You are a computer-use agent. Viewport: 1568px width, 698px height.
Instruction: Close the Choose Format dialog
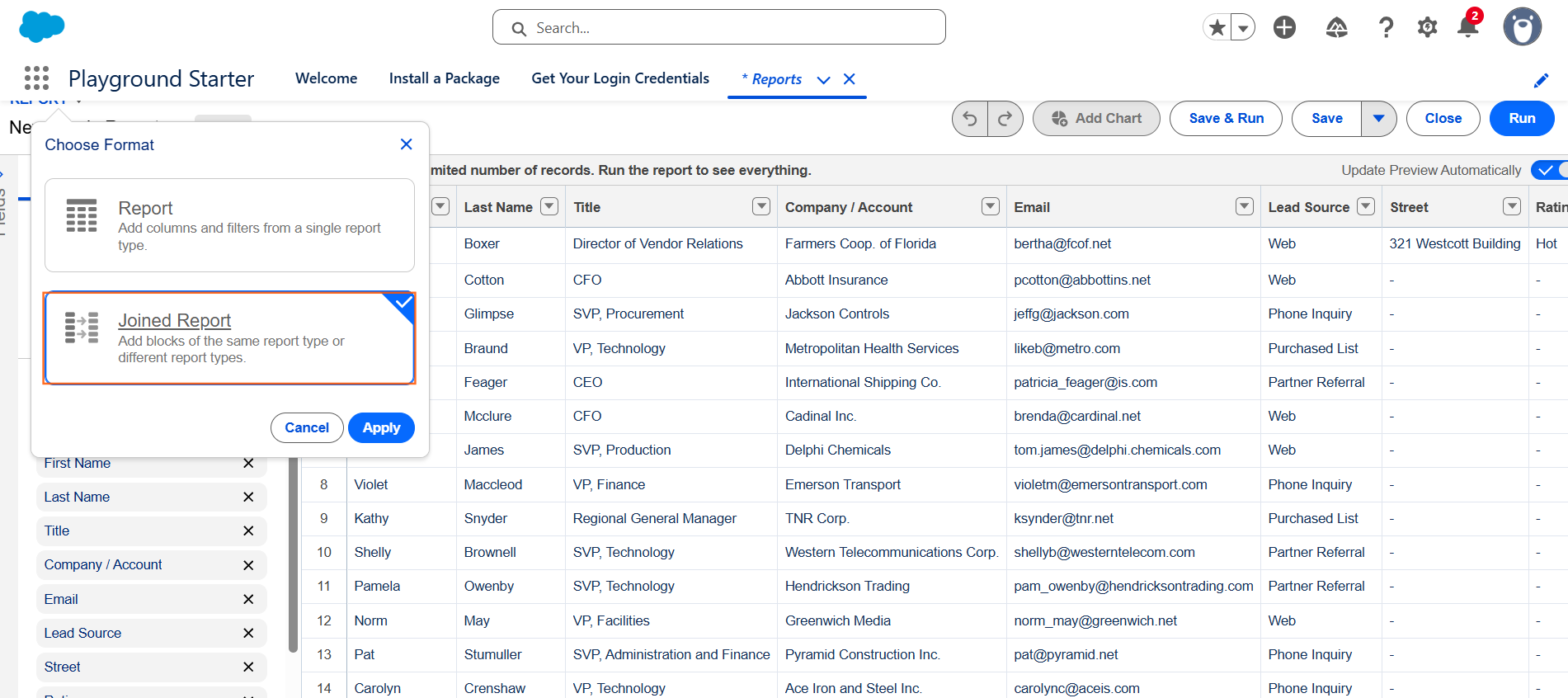point(406,144)
